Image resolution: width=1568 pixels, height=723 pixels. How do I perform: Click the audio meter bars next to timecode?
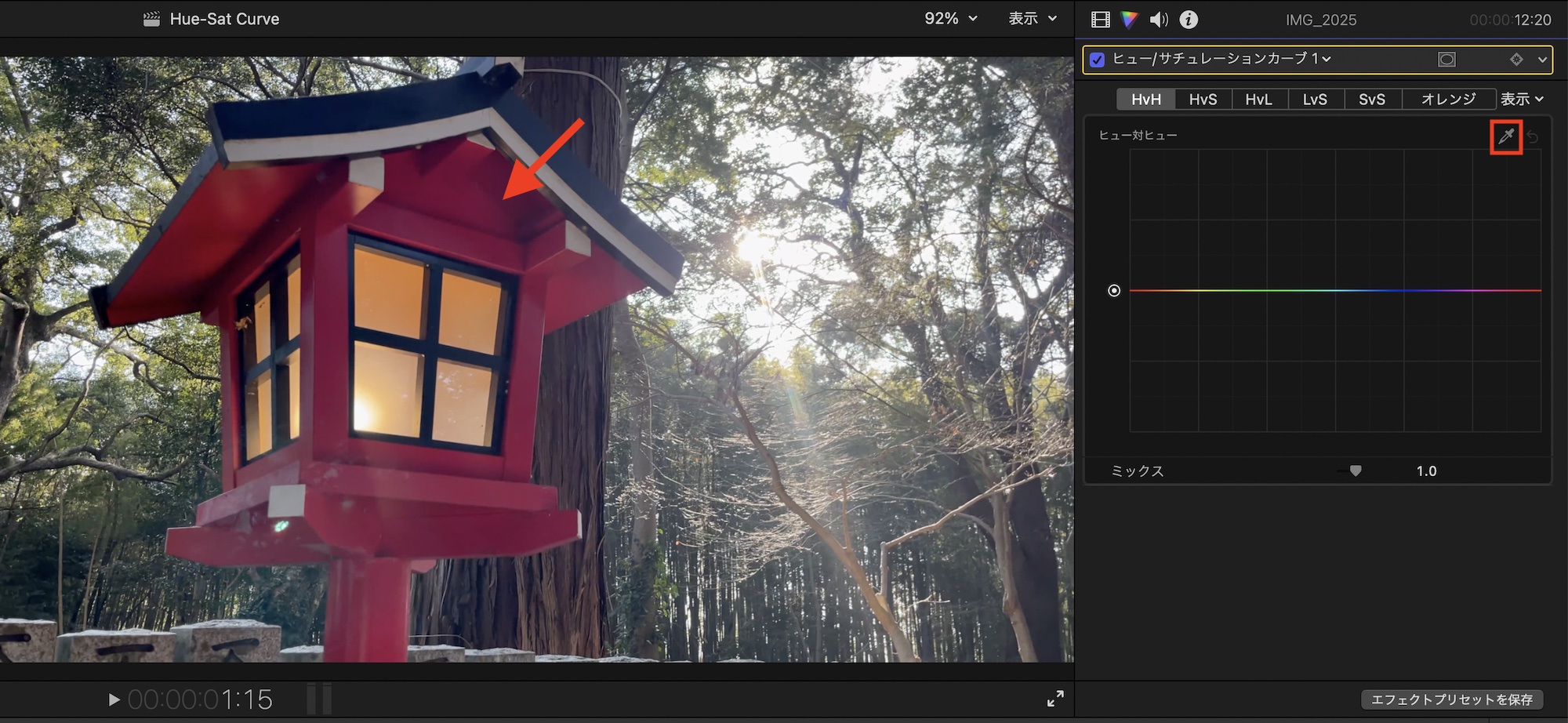(319, 699)
